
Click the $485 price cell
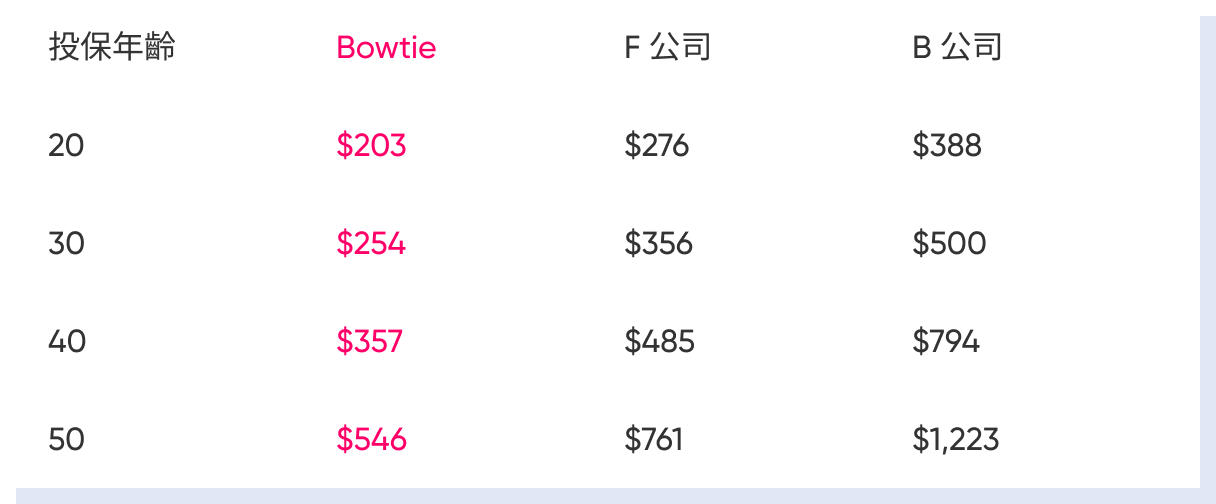pyautogui.click(x=659, y=342)
